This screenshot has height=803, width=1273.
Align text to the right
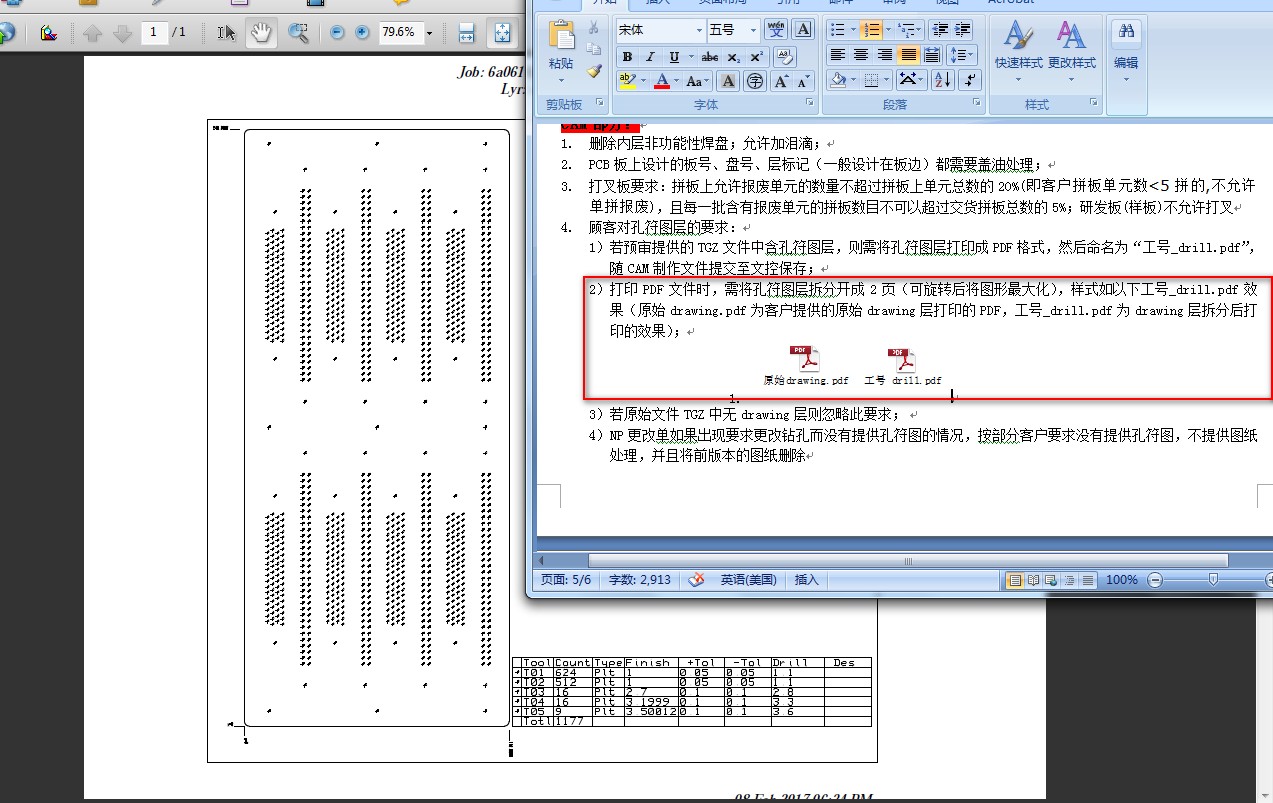pos(885,55)
